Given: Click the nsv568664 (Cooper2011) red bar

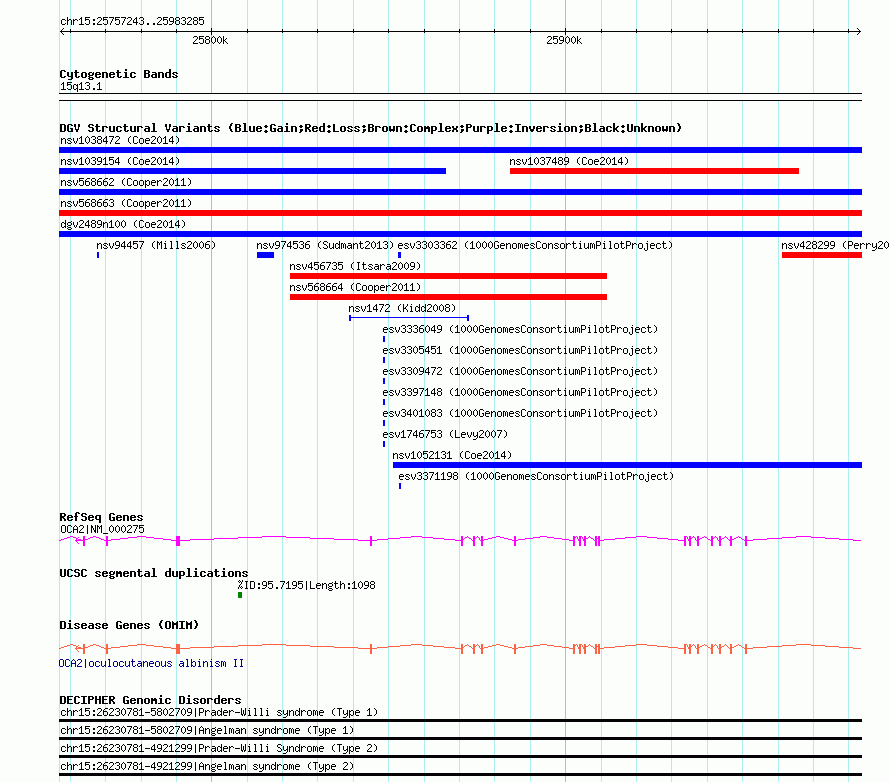Looking at the screenshot, I should click(448, 297).
